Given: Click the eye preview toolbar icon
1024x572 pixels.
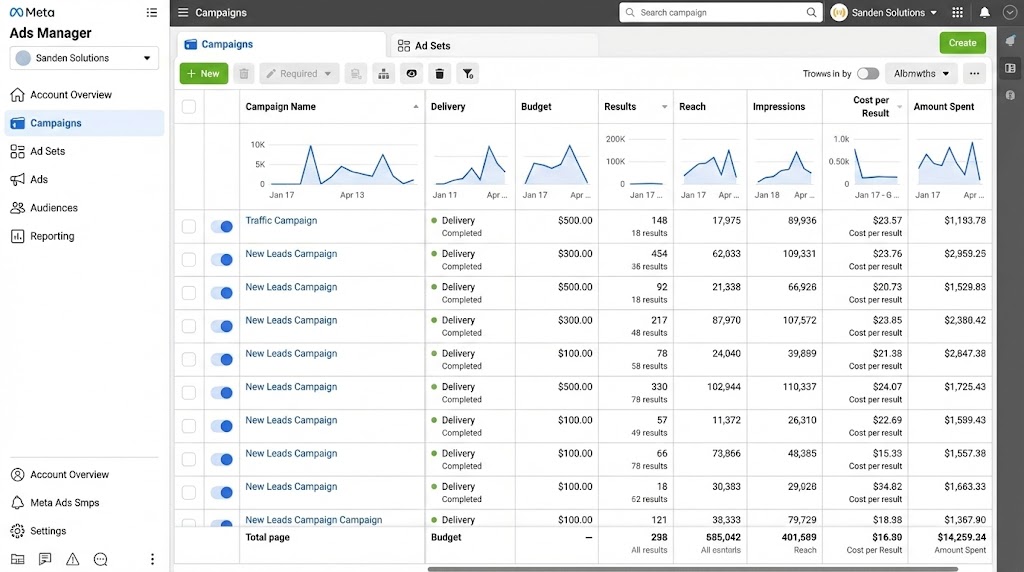Looking at the screenshot, I should pos(411,74).
